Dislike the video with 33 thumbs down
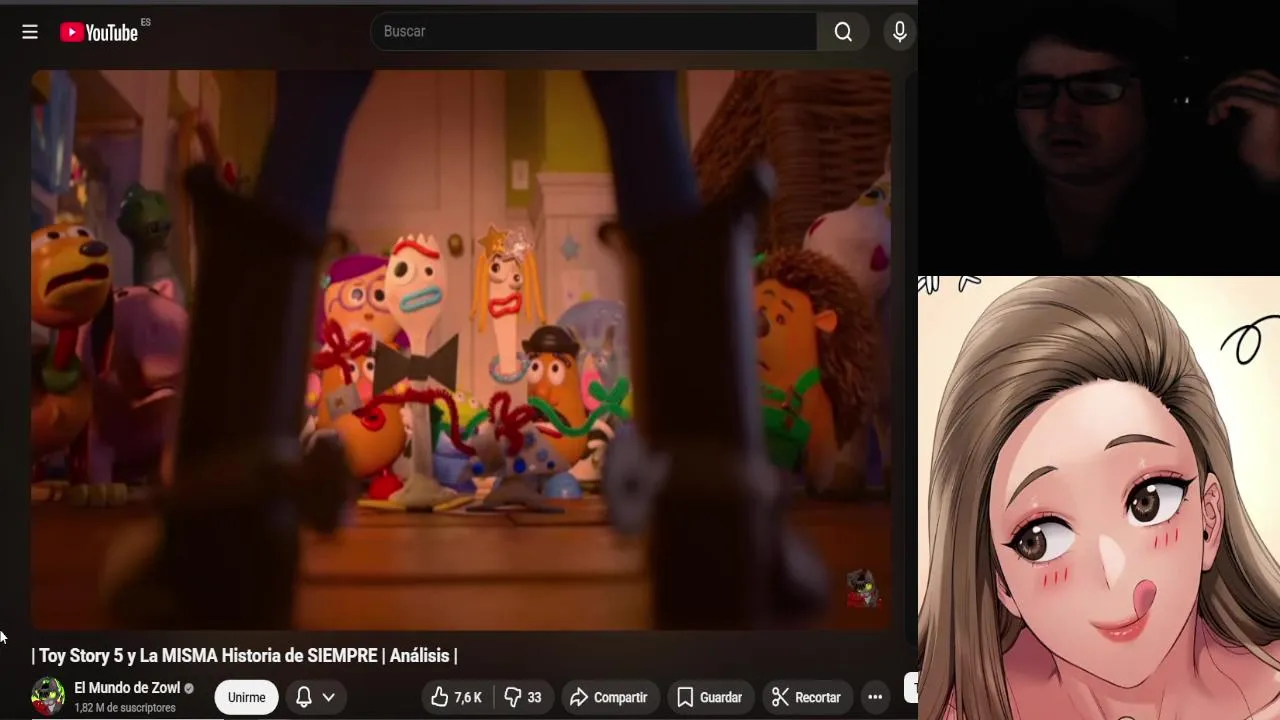This screenshot has width=1280, height=720. pyautogui.click(x=523, y=697)
